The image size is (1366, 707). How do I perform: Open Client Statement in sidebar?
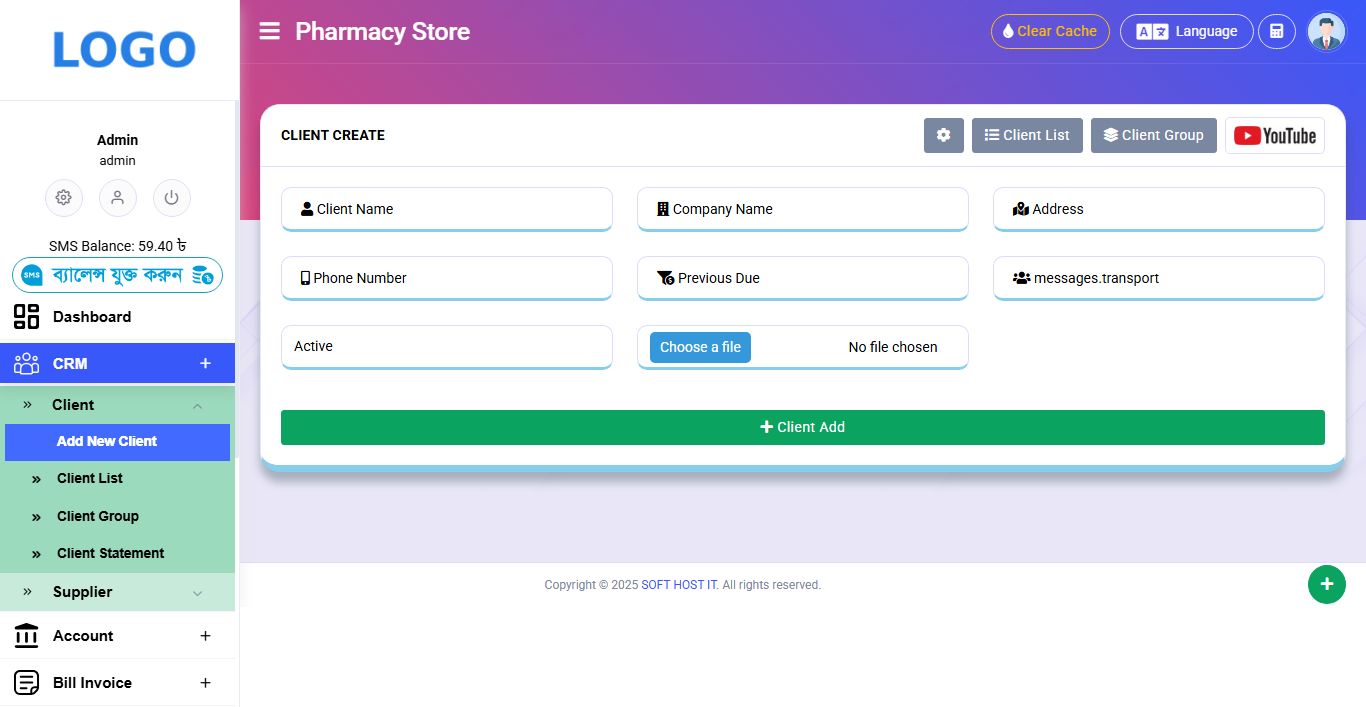click(110, 554)
